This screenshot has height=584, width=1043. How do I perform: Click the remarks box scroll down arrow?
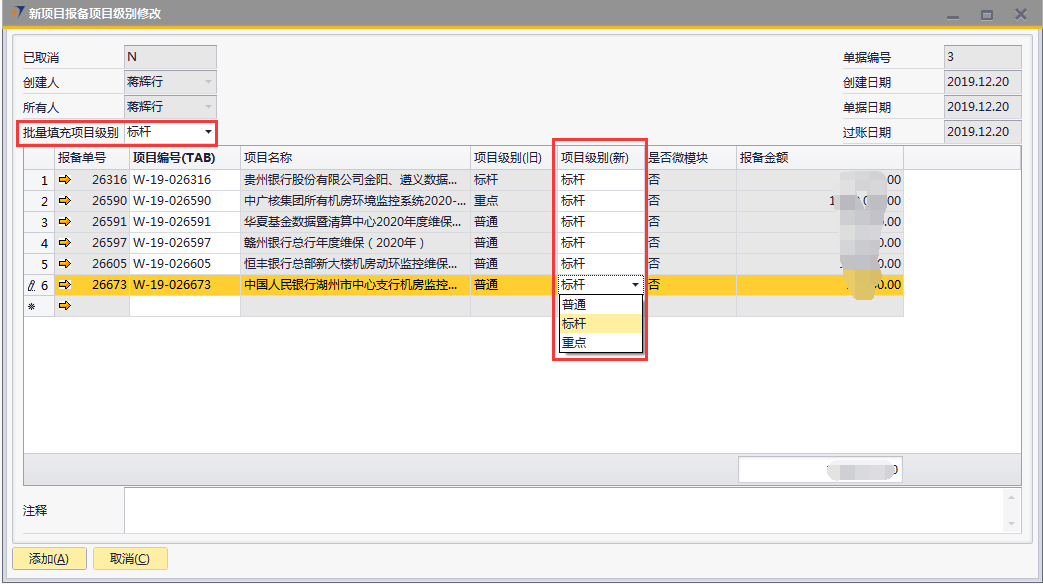click(x=1012, y=524)
